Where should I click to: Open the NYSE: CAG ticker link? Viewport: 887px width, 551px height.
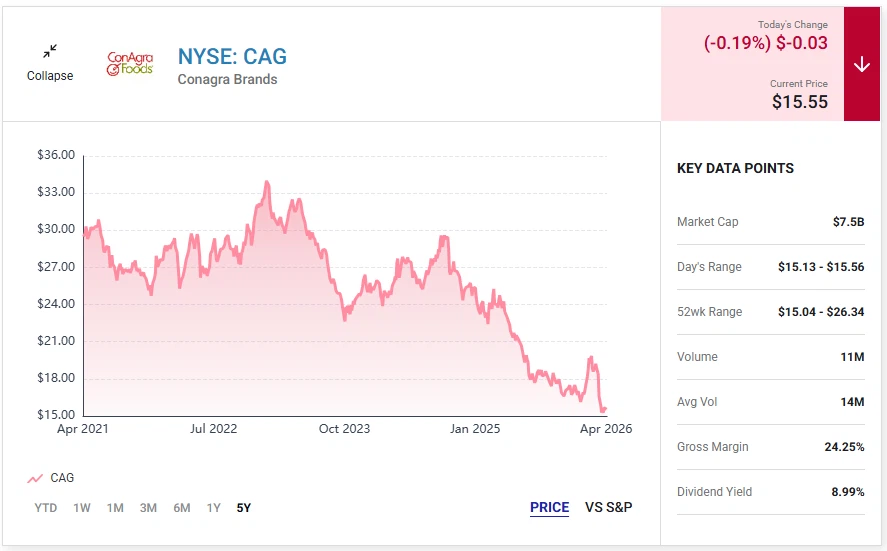[x=232, y=56]
